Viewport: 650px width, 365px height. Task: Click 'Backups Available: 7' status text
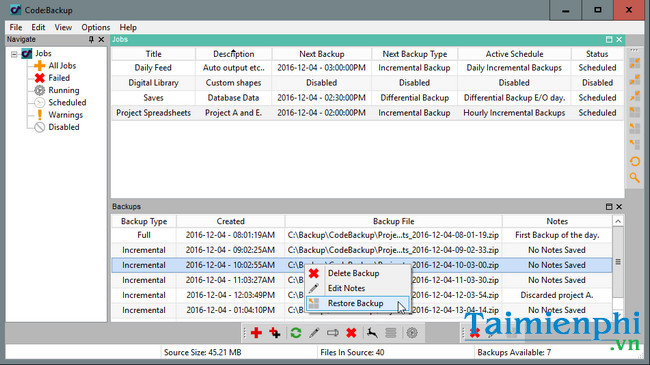[514, 353]
